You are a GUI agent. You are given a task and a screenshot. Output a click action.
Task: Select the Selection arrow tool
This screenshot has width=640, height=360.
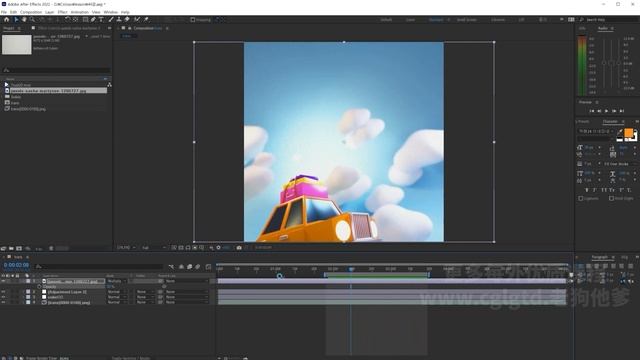coord(16,19)
